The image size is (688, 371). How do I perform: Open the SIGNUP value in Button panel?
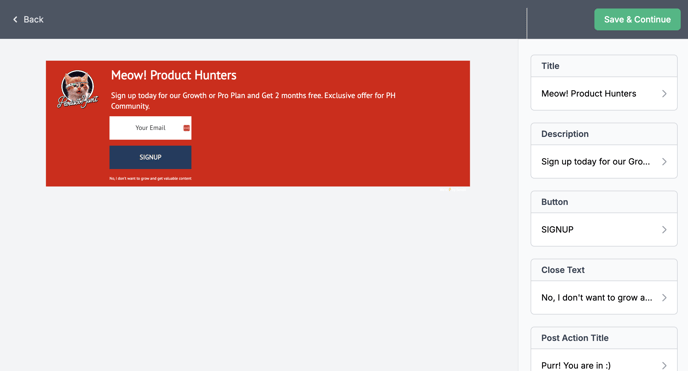pyautogui.click(x=604, y=229)
